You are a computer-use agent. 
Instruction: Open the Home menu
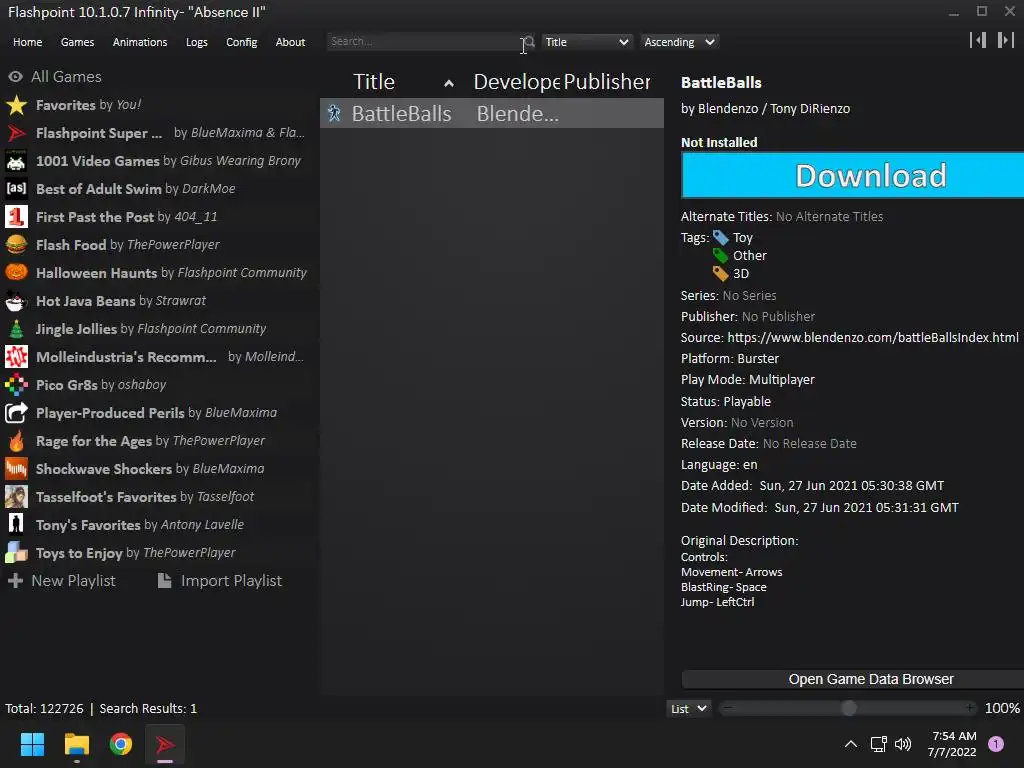coord(27,42)
